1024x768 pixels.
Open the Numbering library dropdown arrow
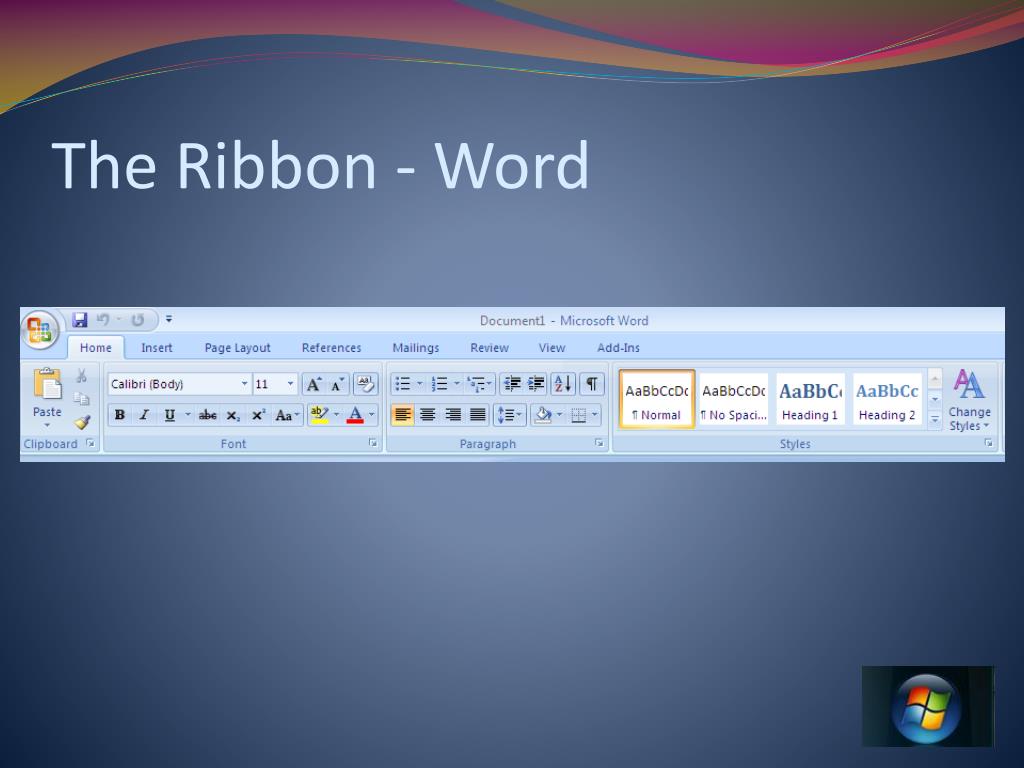click(456, 384)
